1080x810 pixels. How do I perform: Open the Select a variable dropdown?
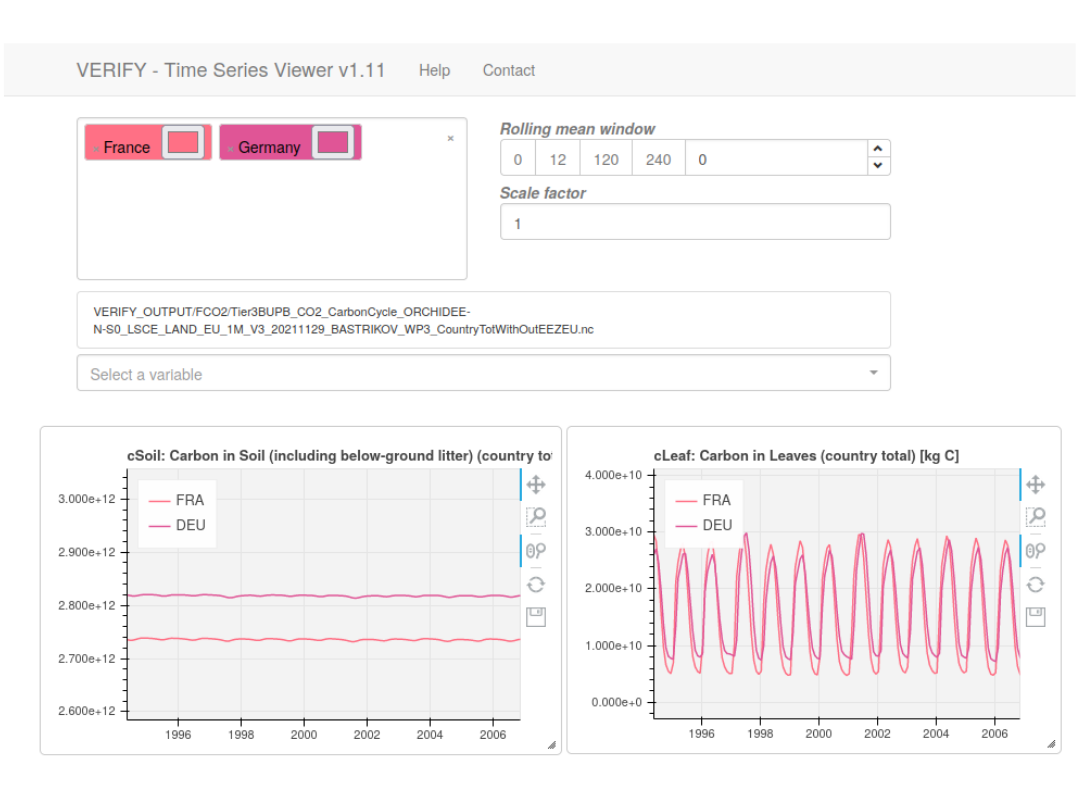click(x=484, y=373)
